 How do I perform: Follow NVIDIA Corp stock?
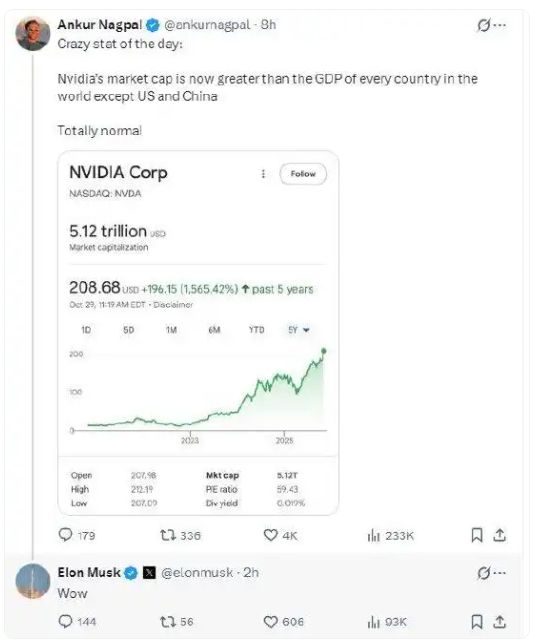pos(303,174)
